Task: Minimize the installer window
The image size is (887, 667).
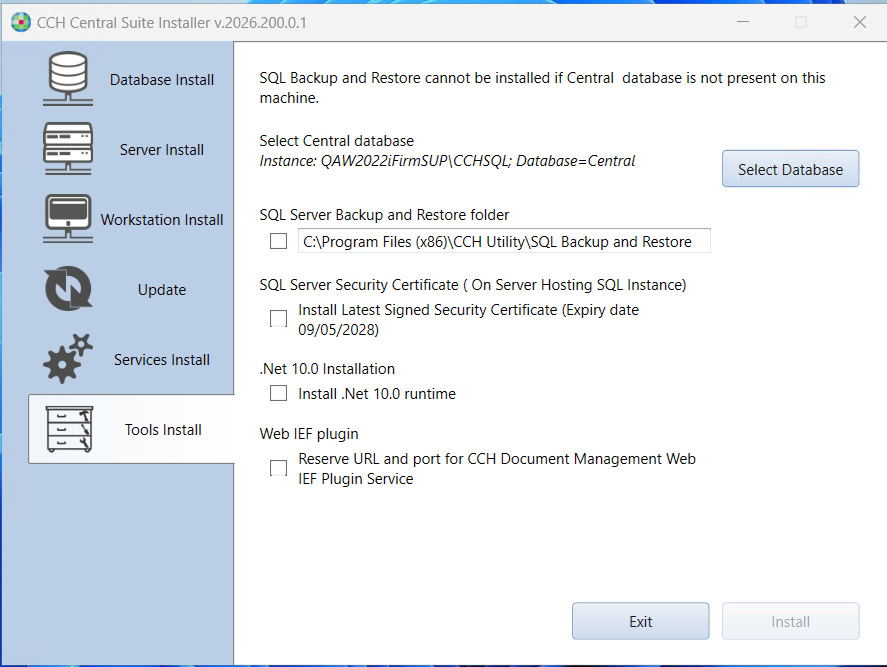Action: tap(743, 22)
